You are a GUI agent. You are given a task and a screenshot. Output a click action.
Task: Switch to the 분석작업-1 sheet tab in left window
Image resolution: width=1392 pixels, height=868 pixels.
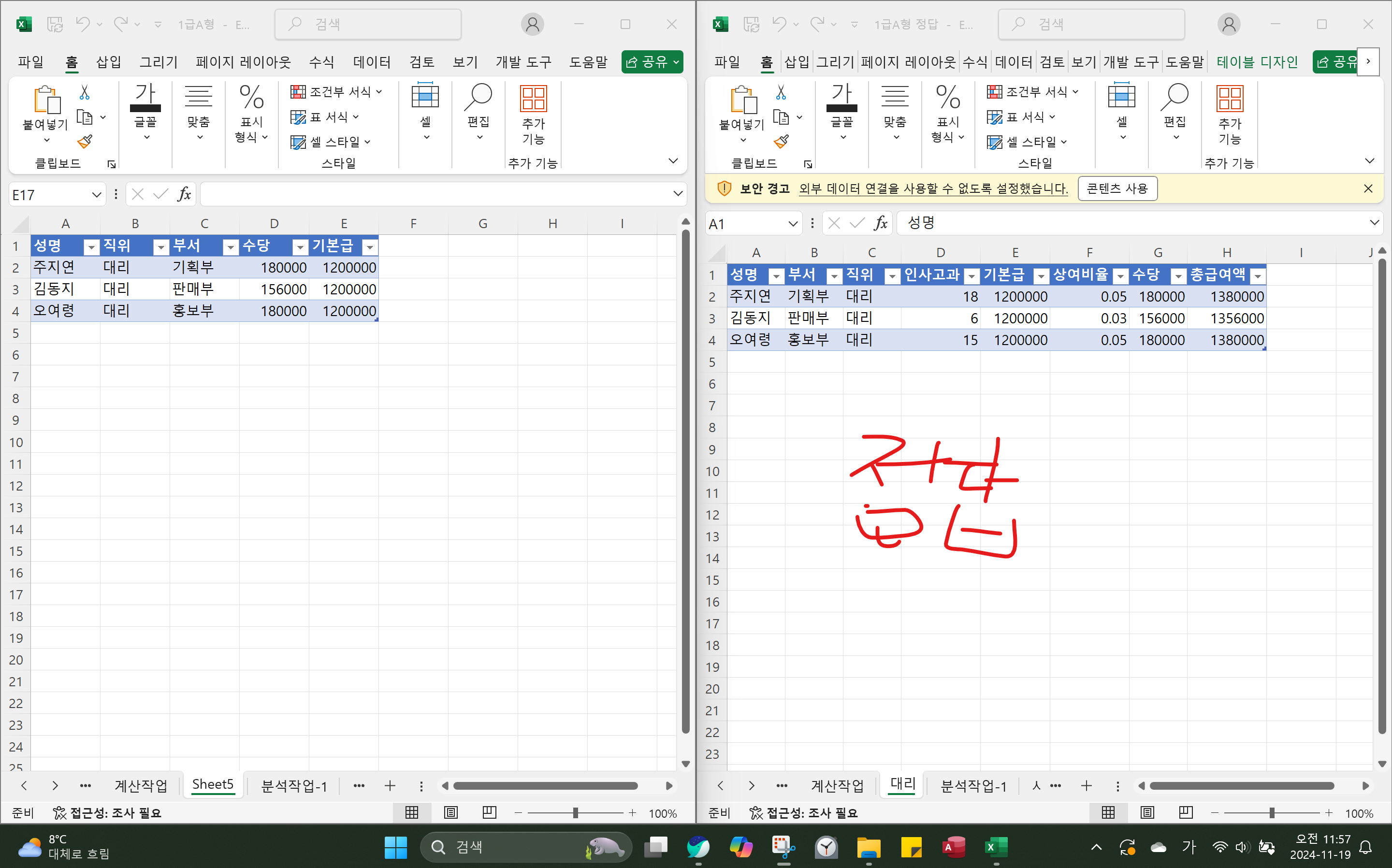[294, 785]
